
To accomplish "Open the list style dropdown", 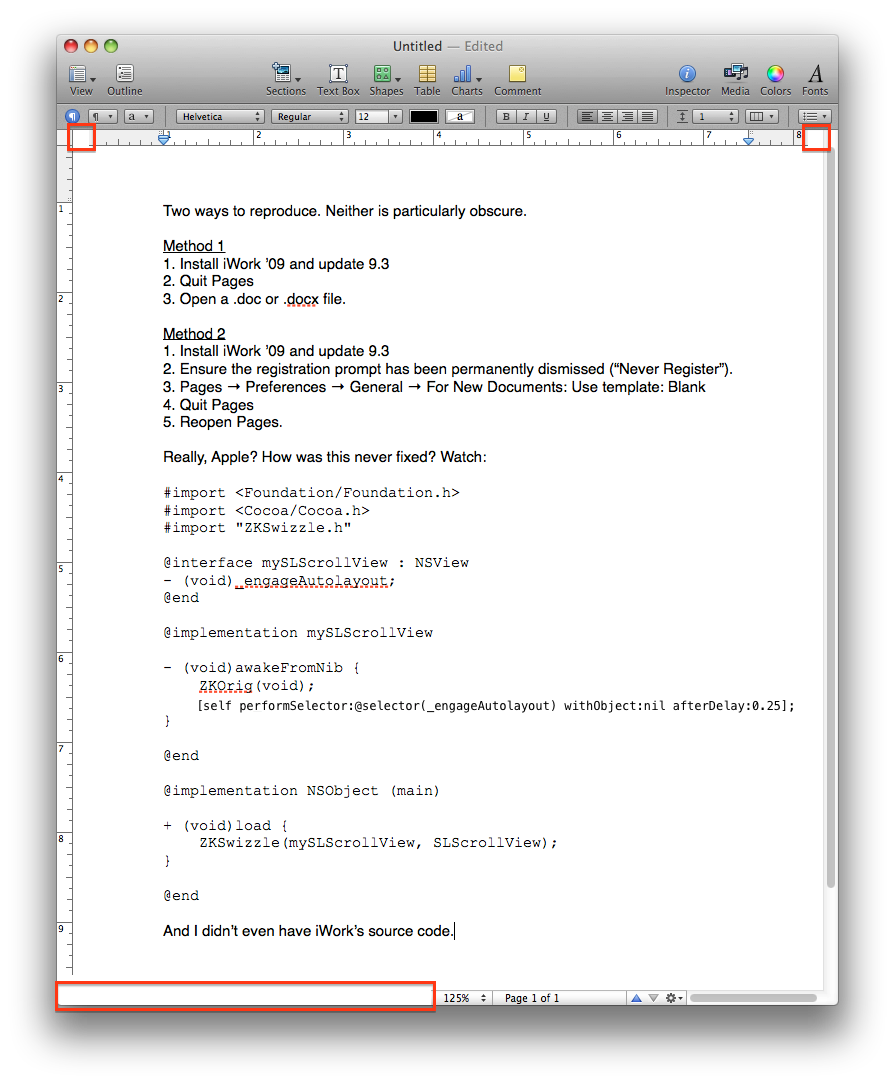I will click(x=814, y=117).
